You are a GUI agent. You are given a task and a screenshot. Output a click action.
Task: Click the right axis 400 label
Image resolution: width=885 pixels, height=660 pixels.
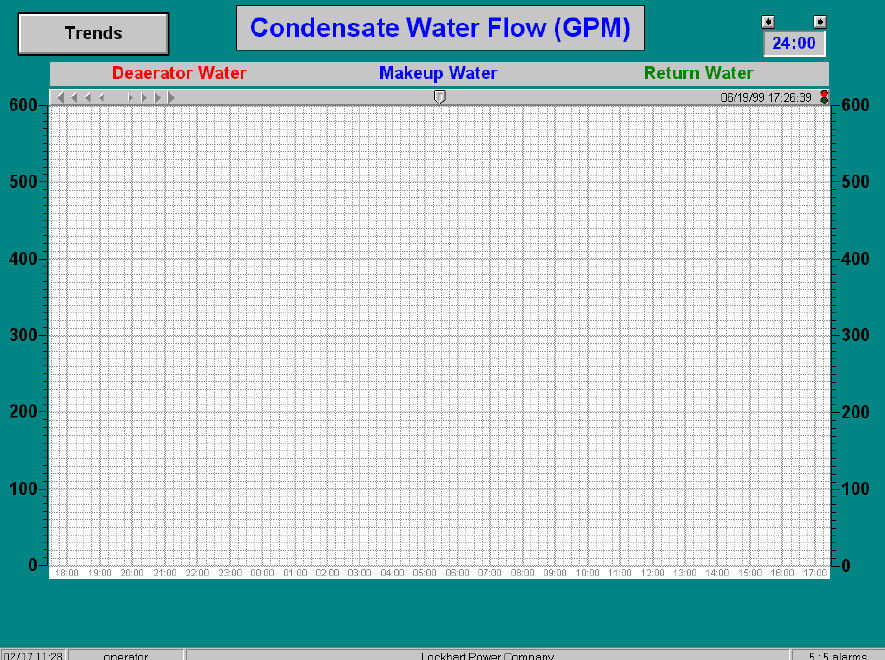(856, 259)
